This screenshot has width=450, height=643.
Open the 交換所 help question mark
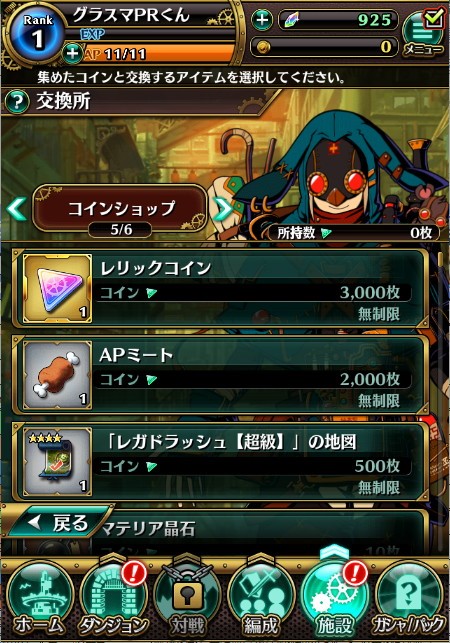tap(17, 101)
